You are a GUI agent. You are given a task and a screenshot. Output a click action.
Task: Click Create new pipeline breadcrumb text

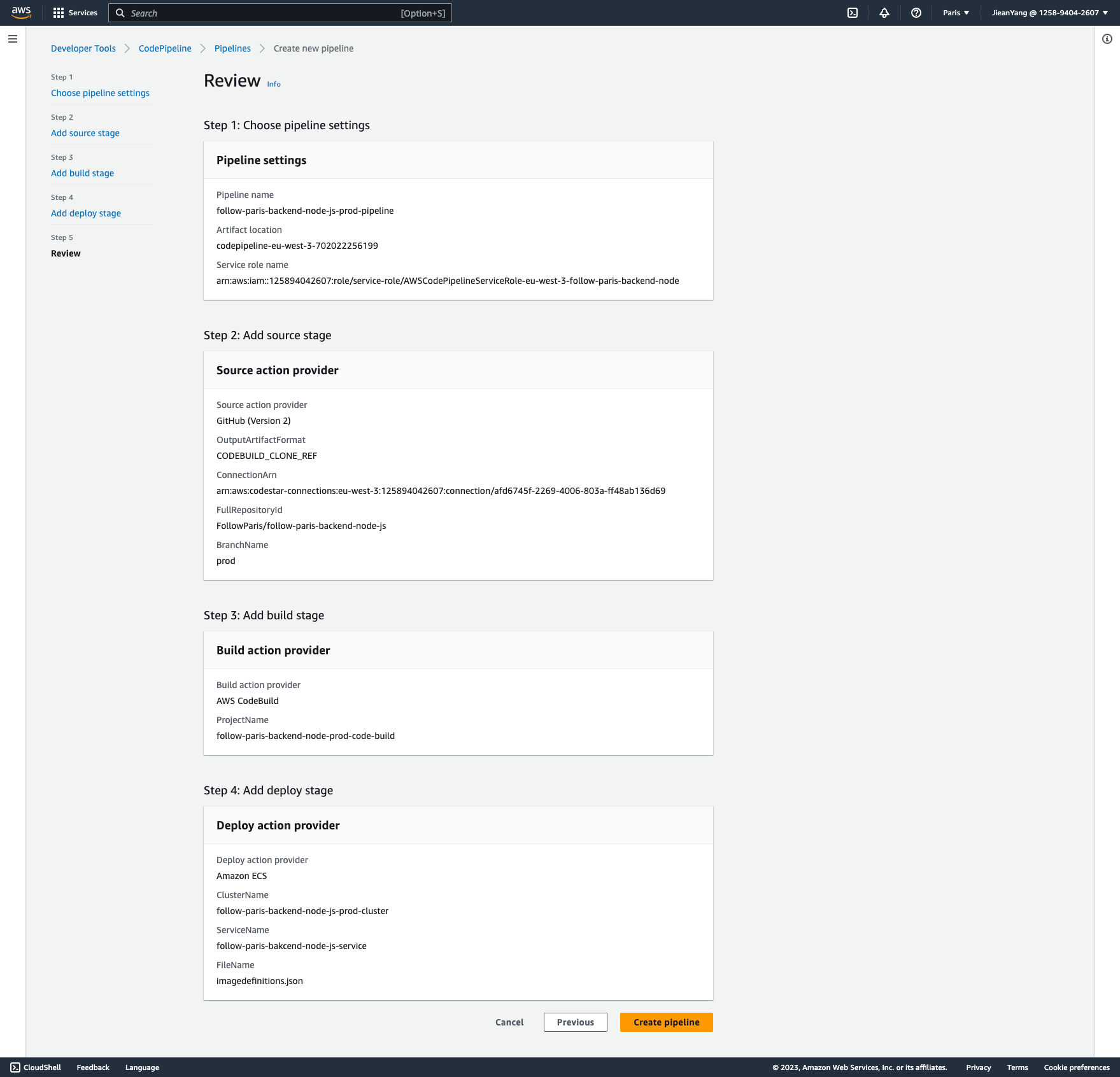[x=313, y=48]
